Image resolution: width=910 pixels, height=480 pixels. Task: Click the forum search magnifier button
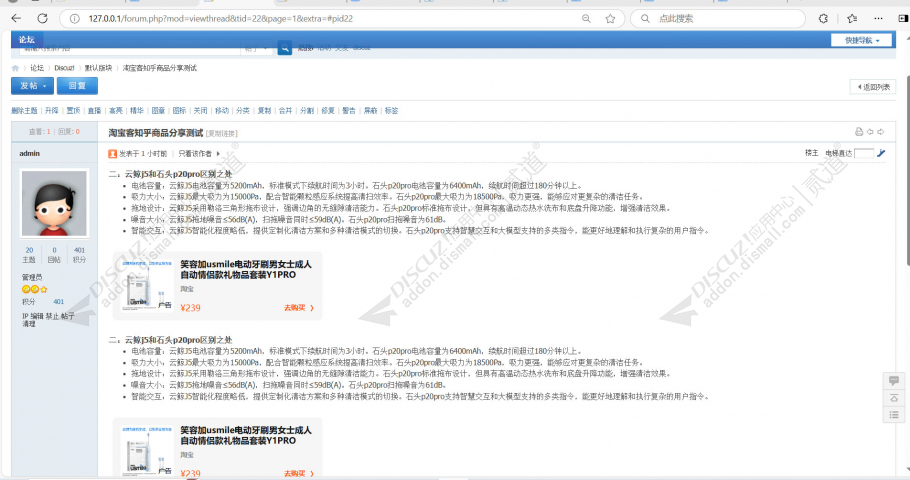point(284,48)
